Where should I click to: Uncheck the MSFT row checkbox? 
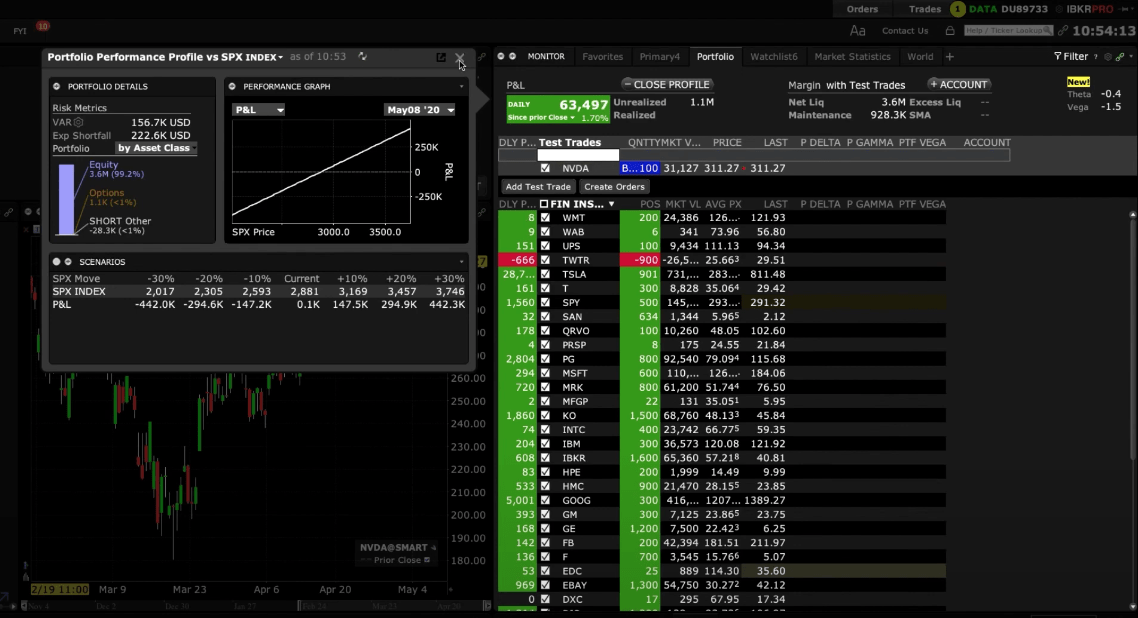[x=545, y=373]
